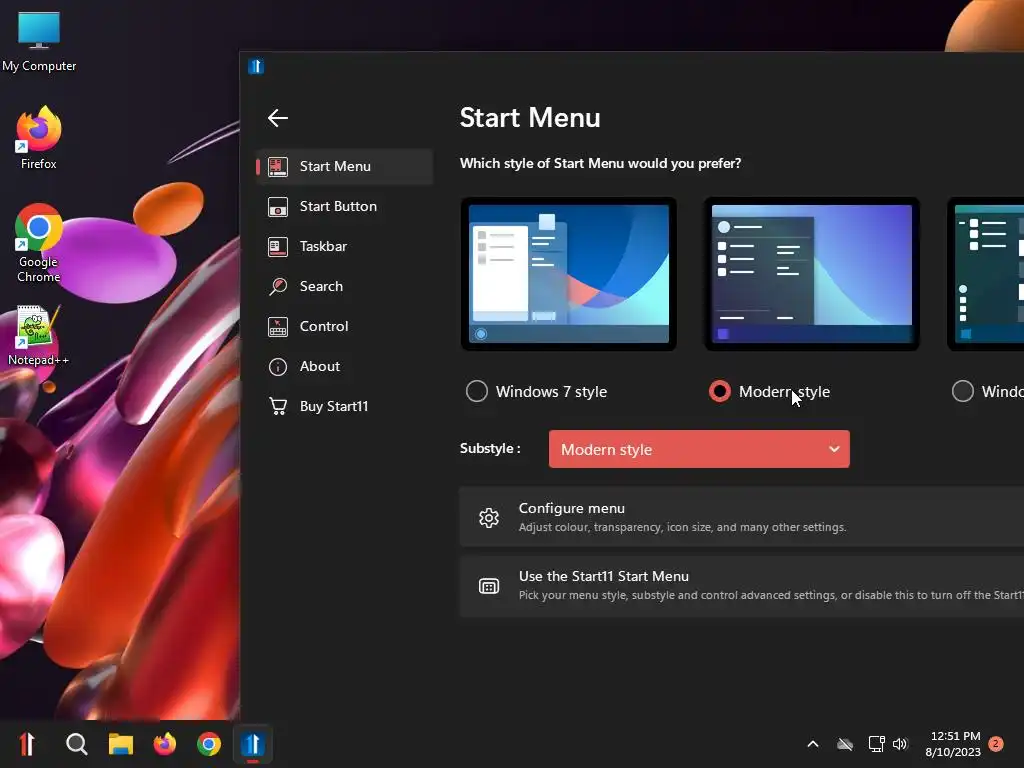Open Configure menu settings

coord(741,517)
